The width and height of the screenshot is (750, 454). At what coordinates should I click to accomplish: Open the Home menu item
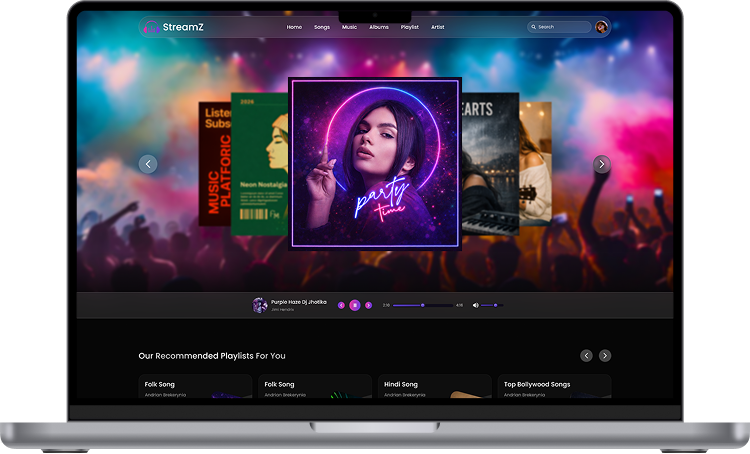tap(294, 27)
